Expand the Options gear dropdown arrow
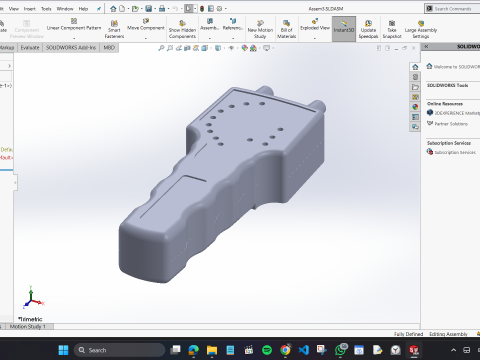This screenshot has height=360, width=480. tap(226, 9)
